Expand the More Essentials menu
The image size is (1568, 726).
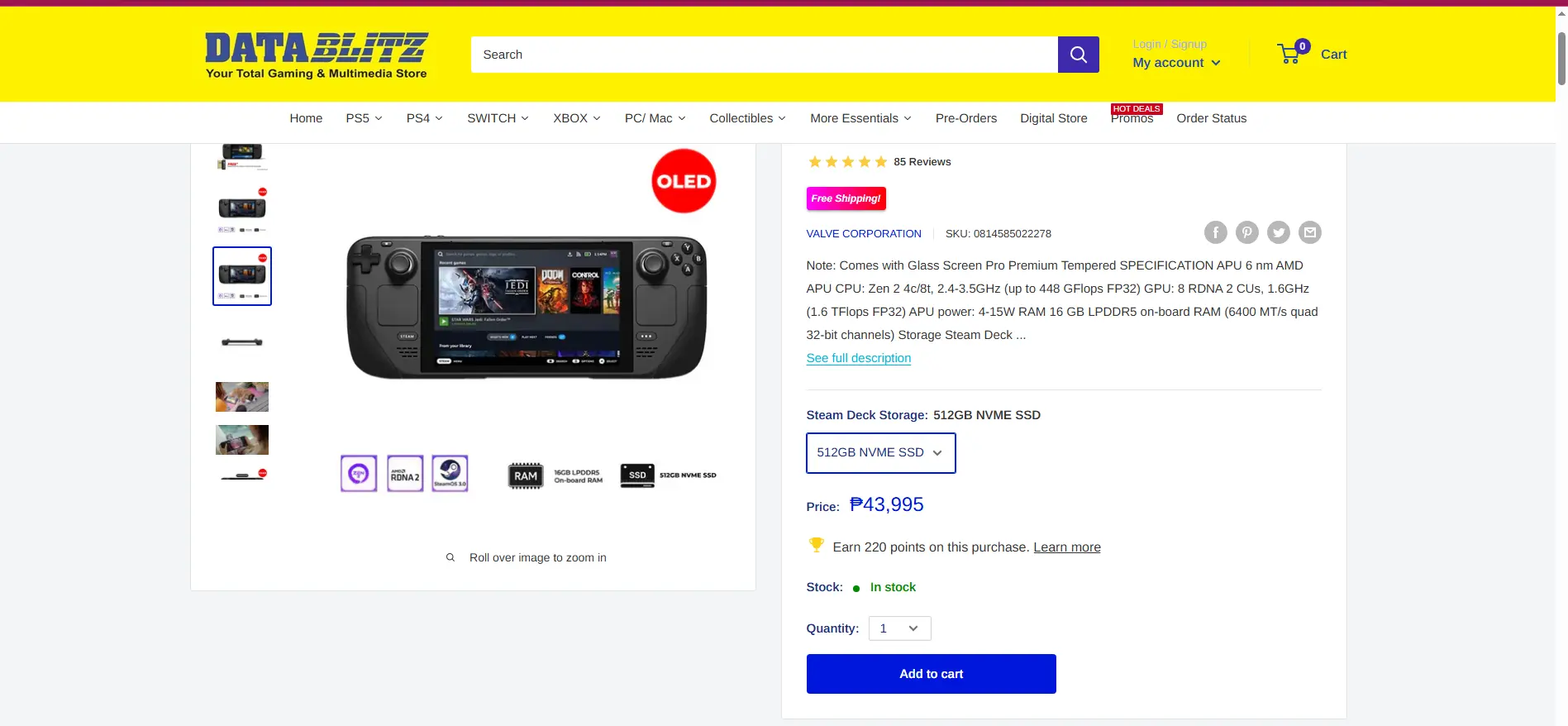860,118
